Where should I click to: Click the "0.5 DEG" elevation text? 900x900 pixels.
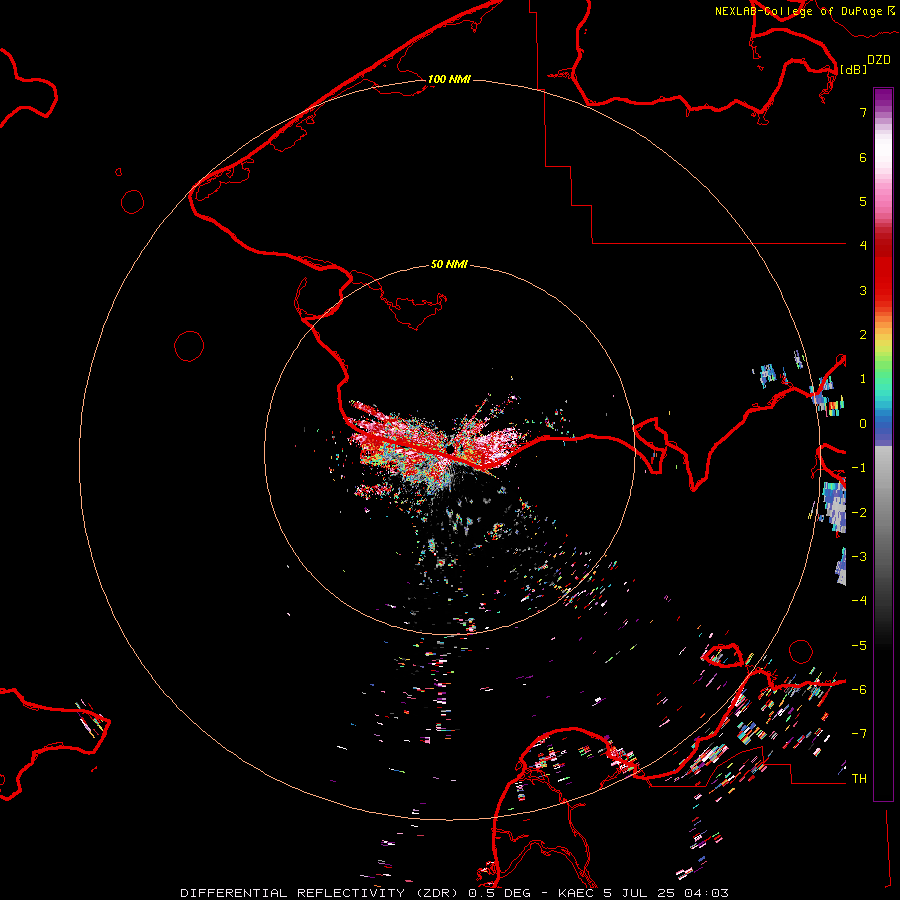(x=499, y=893)
